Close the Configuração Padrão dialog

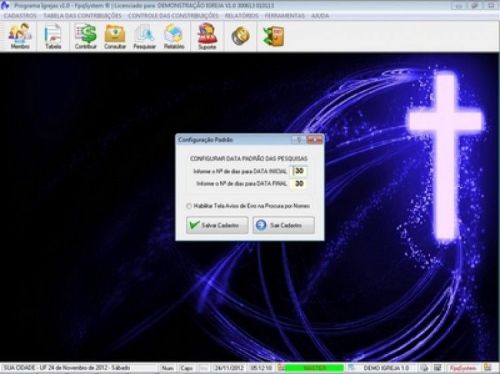(x=315, y=140)
